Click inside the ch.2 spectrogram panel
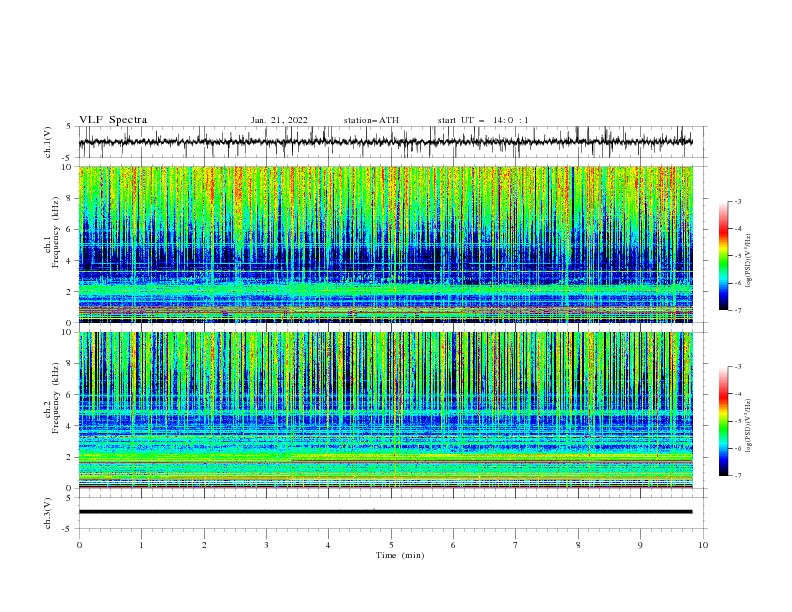 point(386,410)
